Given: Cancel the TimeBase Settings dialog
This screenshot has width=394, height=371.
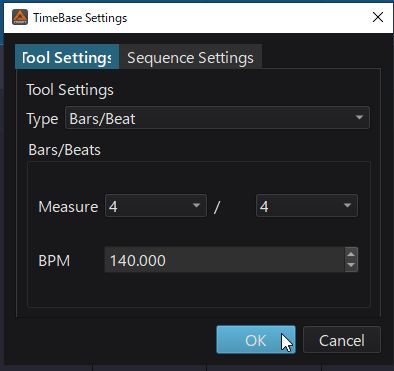Looking at the screenshot, I should pyautogui.click(x=342, y=340).
